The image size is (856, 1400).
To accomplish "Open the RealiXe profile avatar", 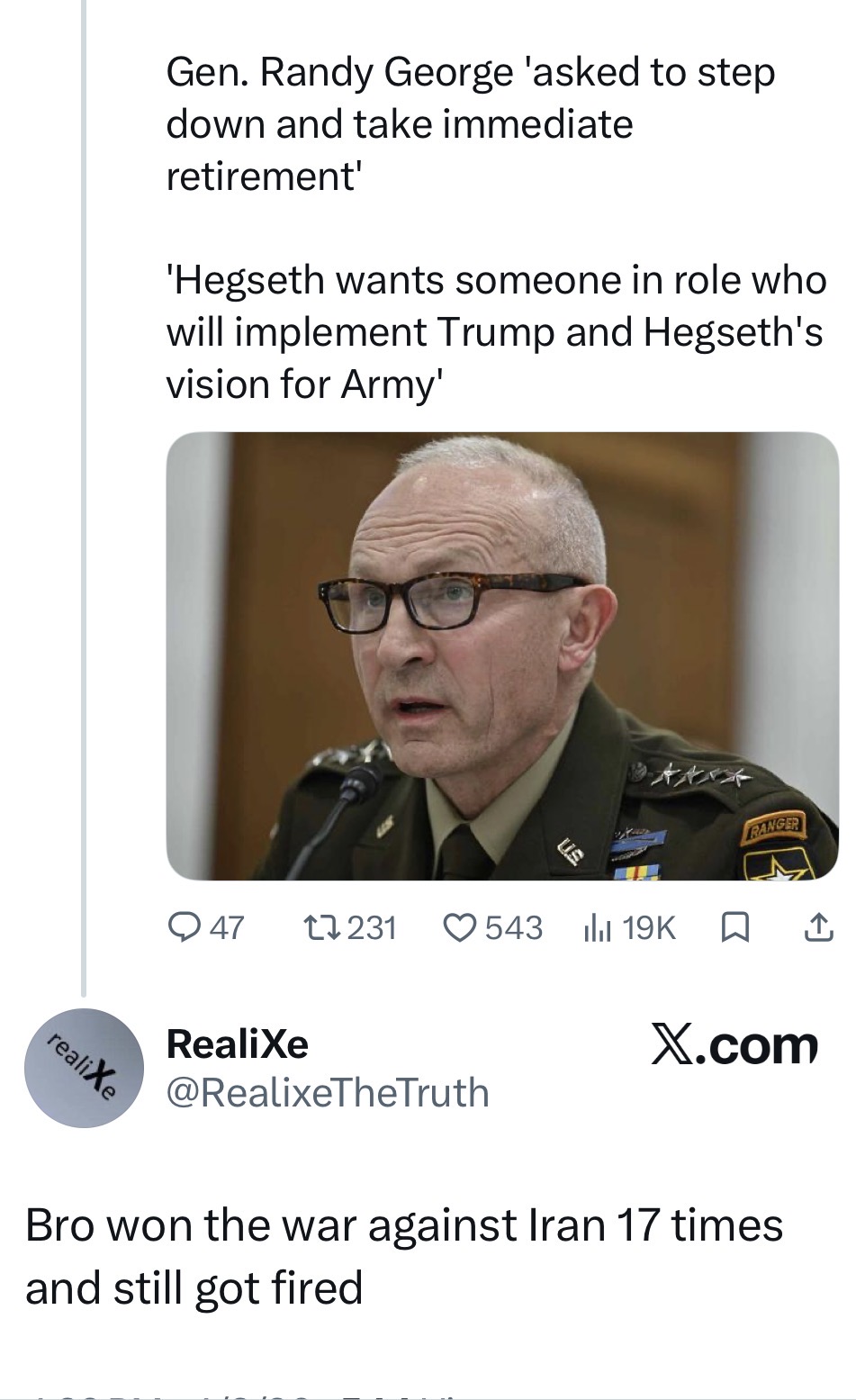I will pyautogui.click(x=84, y=1068).
